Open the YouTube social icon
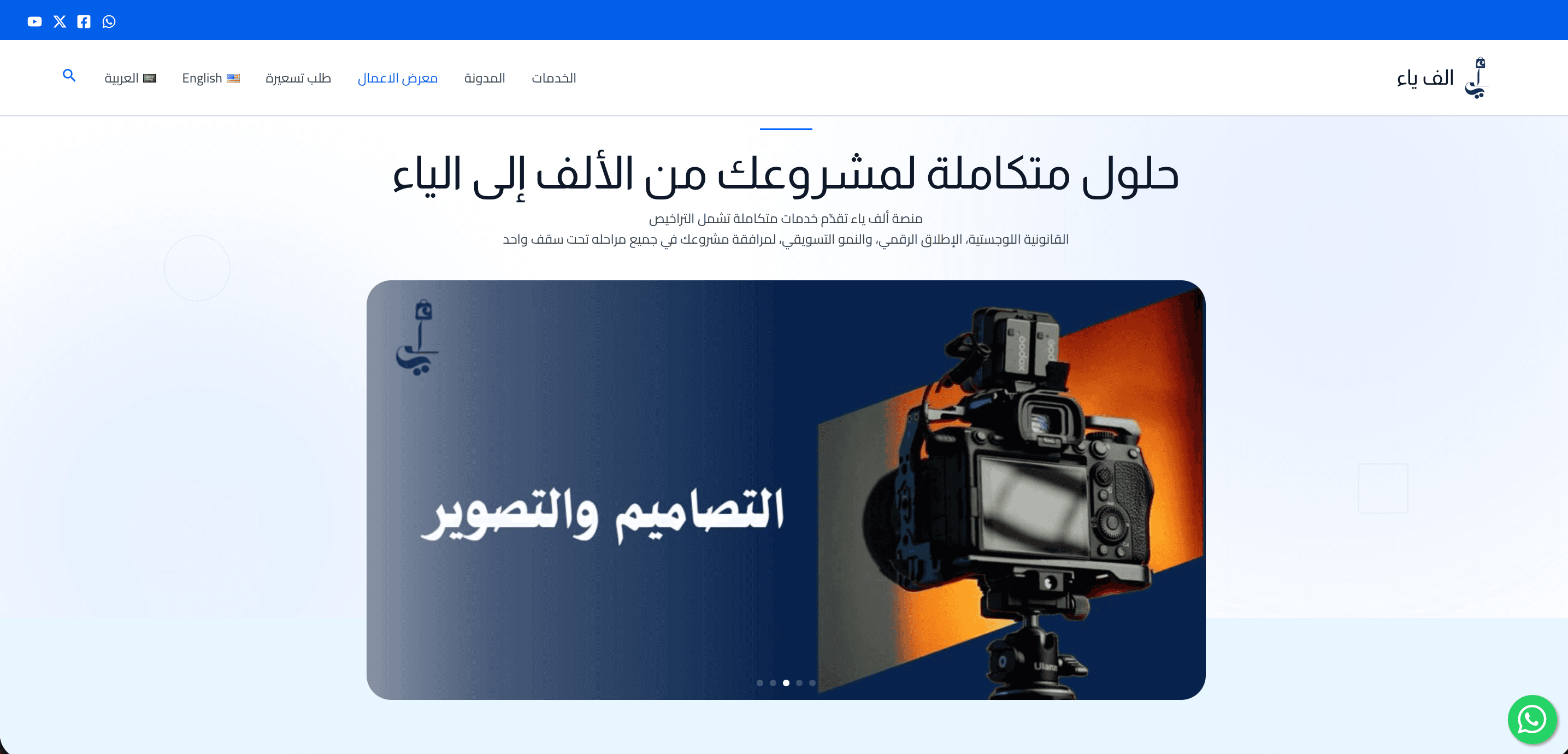The height and width of the screenshot is (754, 1568). pyautogui.click(x=35, y=22)
